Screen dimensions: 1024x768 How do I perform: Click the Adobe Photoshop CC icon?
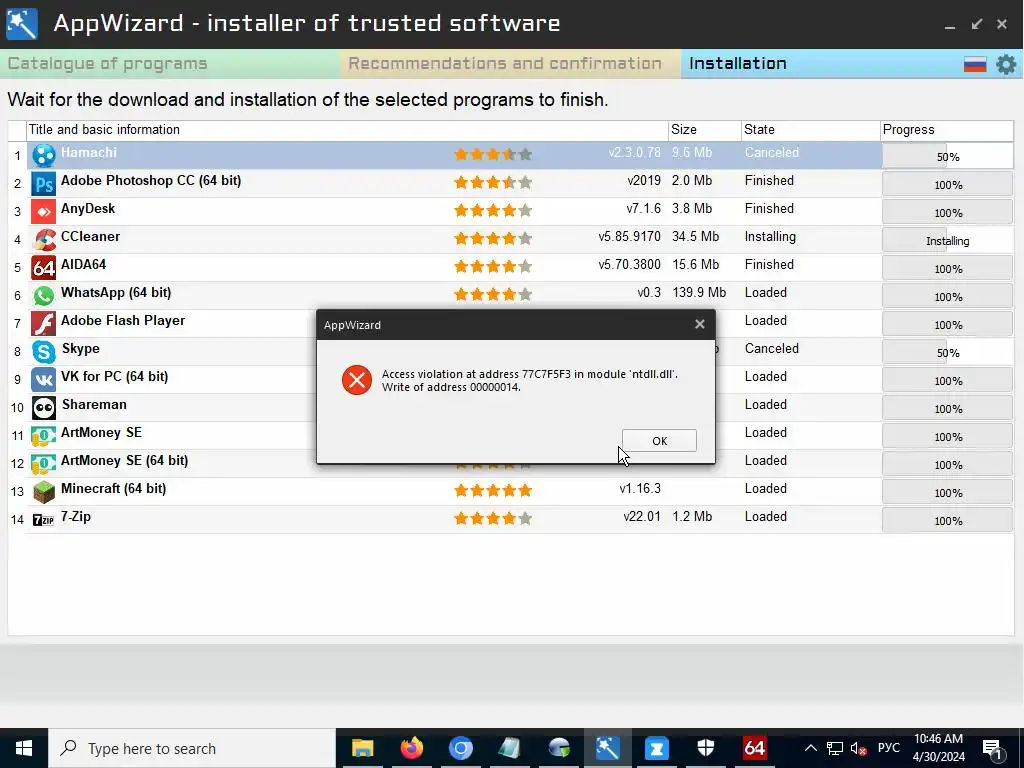[44, 184]
